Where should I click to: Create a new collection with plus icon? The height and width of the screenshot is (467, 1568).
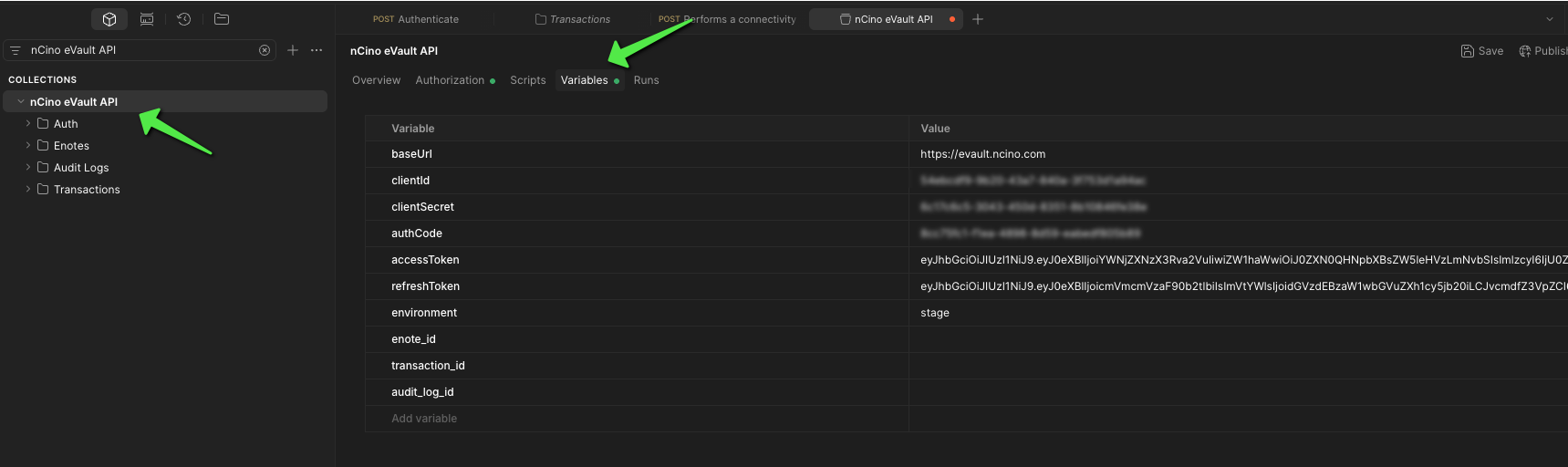[293, 50]
